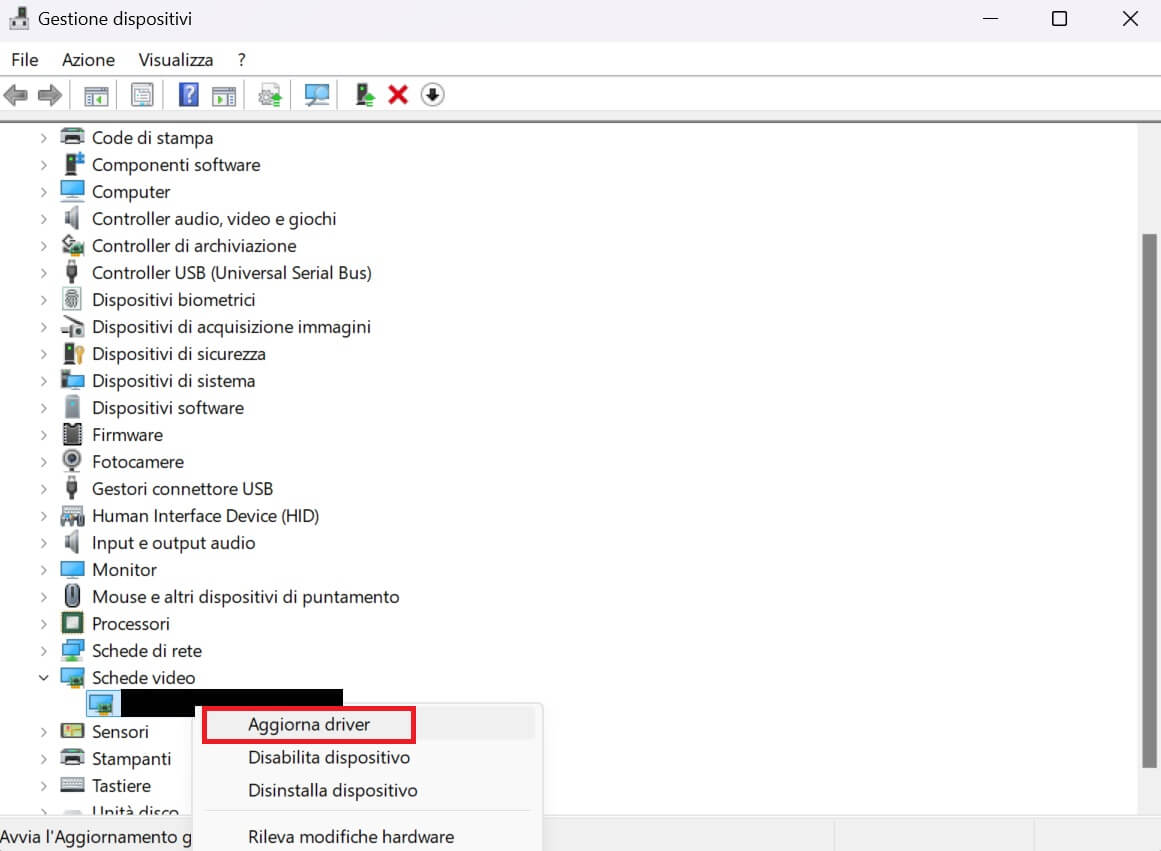Close the Gestione dispositivi window
1161x851 pixels.
click(1130, 19)
